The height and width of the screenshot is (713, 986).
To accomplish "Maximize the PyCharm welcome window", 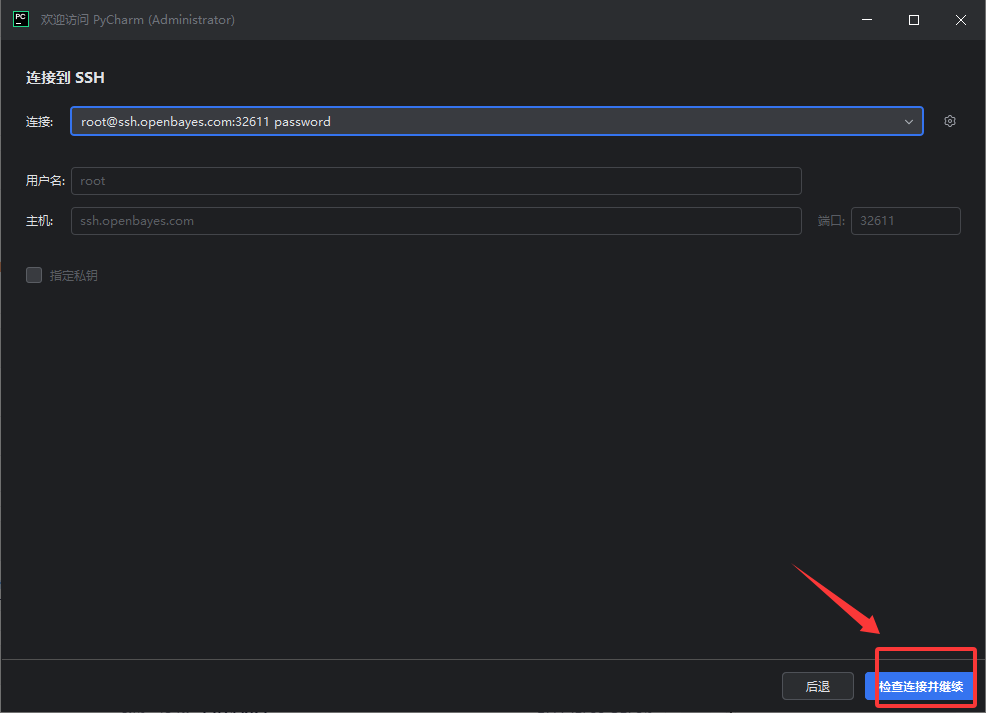I will [914, 19].
